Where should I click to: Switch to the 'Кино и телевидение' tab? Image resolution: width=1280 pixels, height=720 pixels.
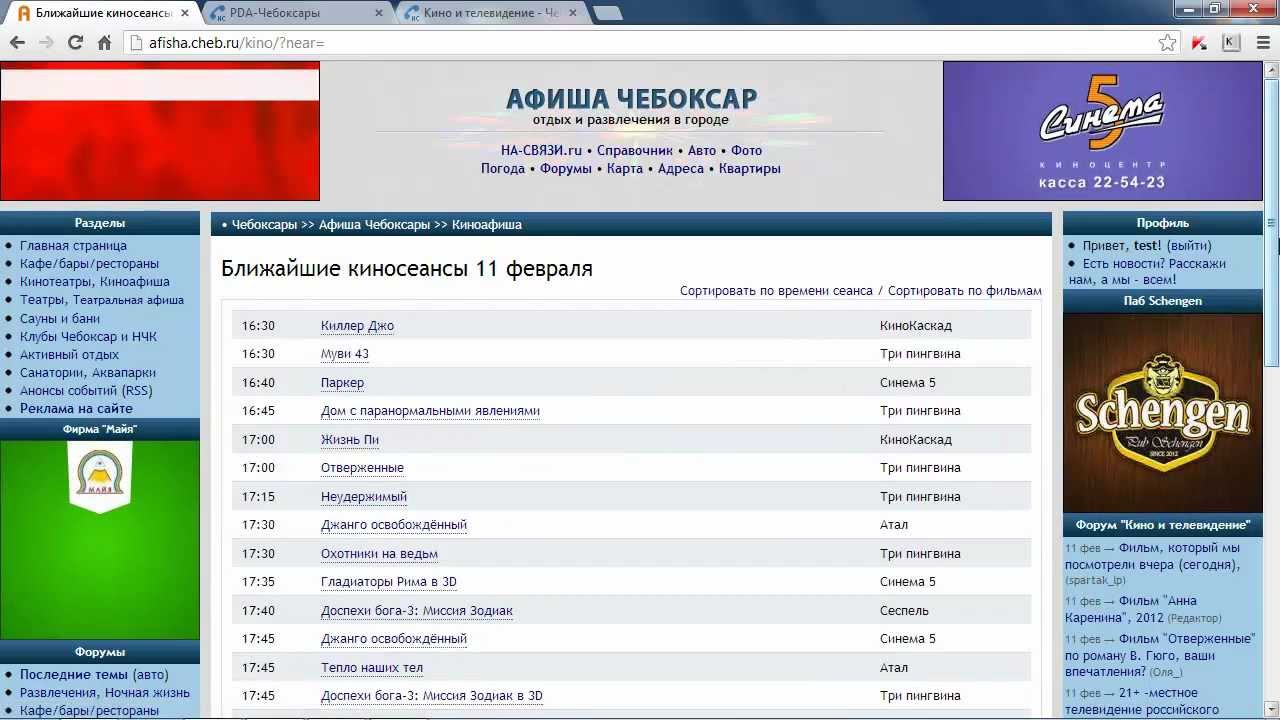[490, 13]
